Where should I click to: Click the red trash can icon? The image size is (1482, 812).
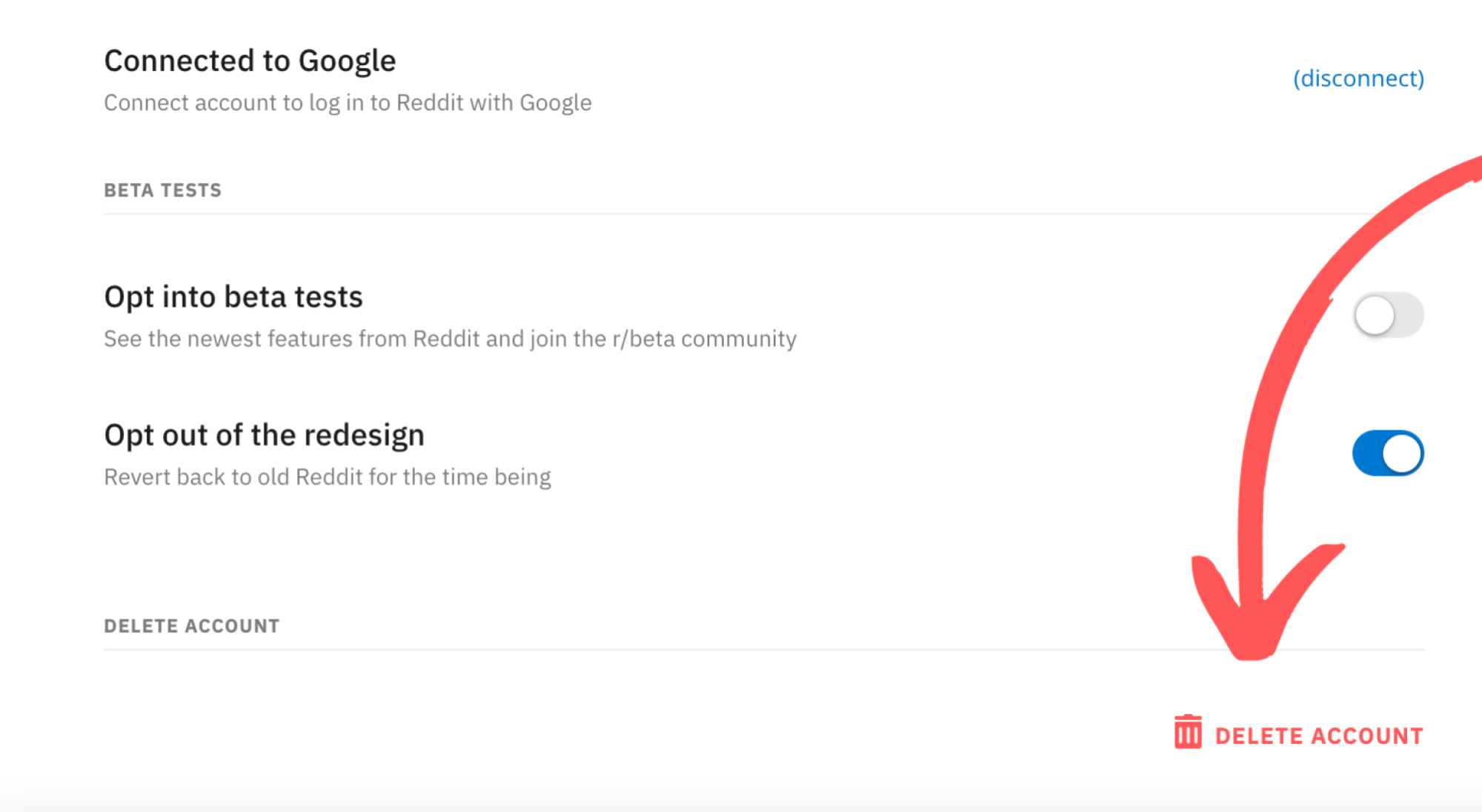[1188, 732]
